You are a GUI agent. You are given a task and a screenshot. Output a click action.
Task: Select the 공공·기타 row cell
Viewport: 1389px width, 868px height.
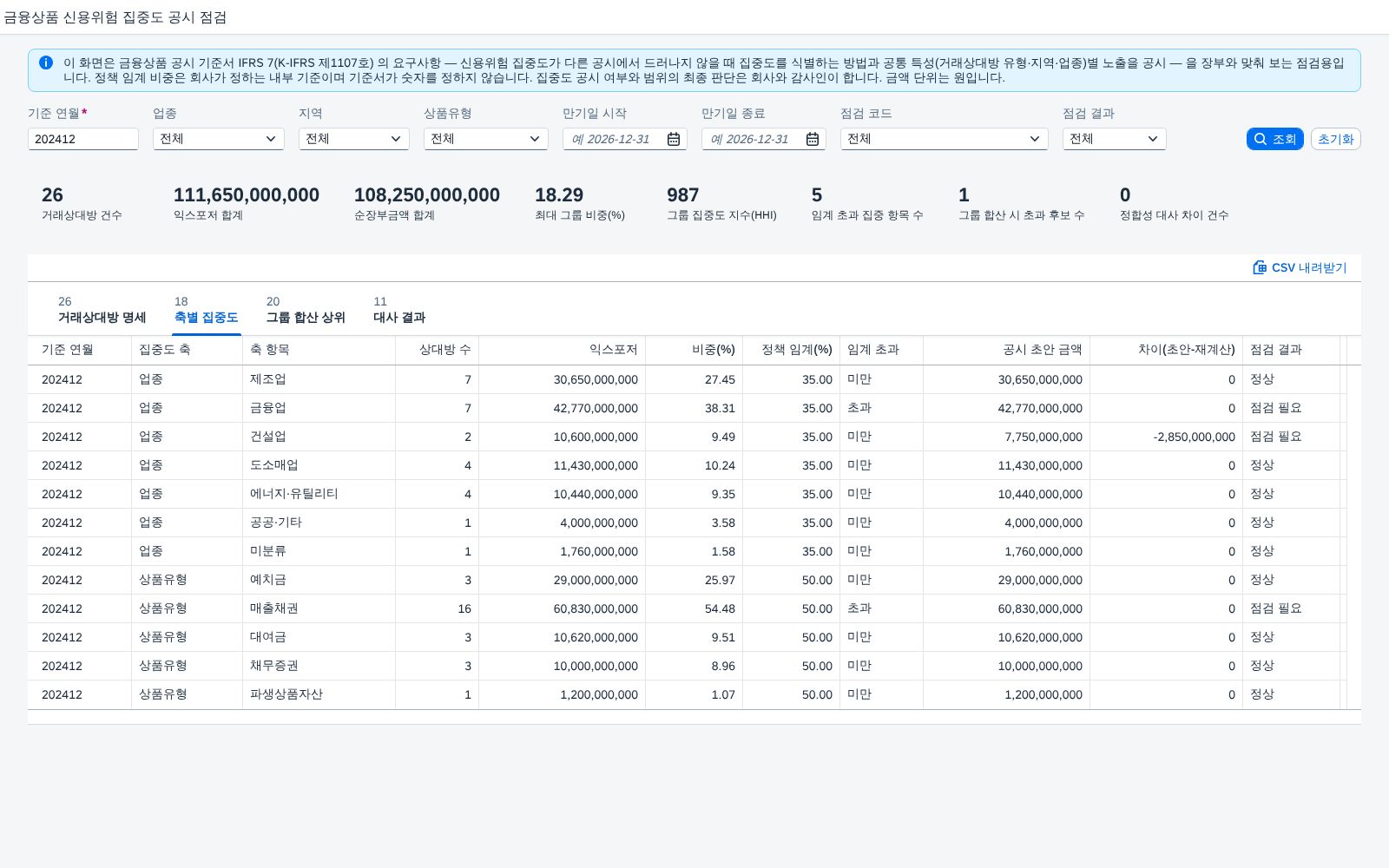coord(319,523)
